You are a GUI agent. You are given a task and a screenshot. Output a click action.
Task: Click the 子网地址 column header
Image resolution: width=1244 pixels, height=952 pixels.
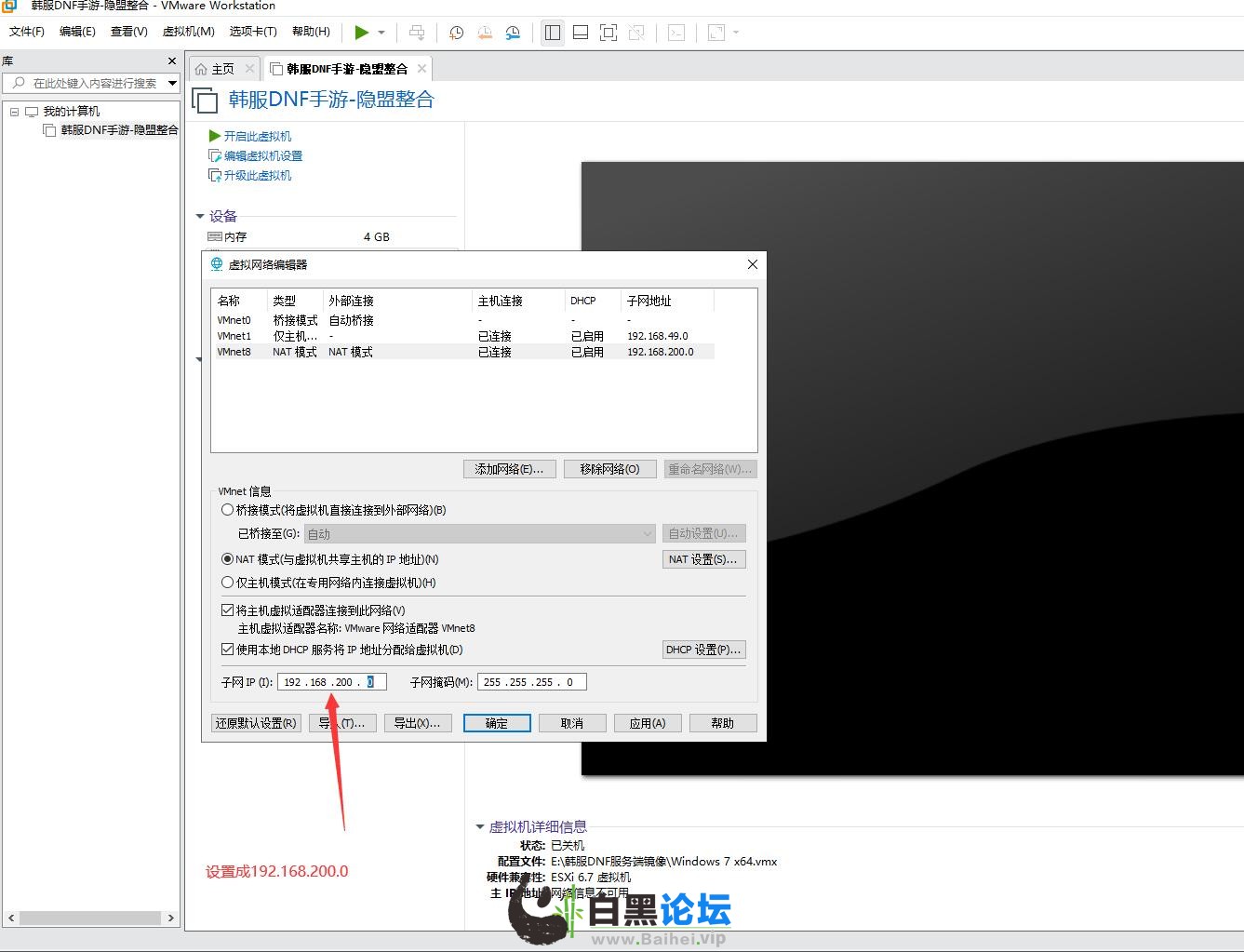(x=668, y=301)
